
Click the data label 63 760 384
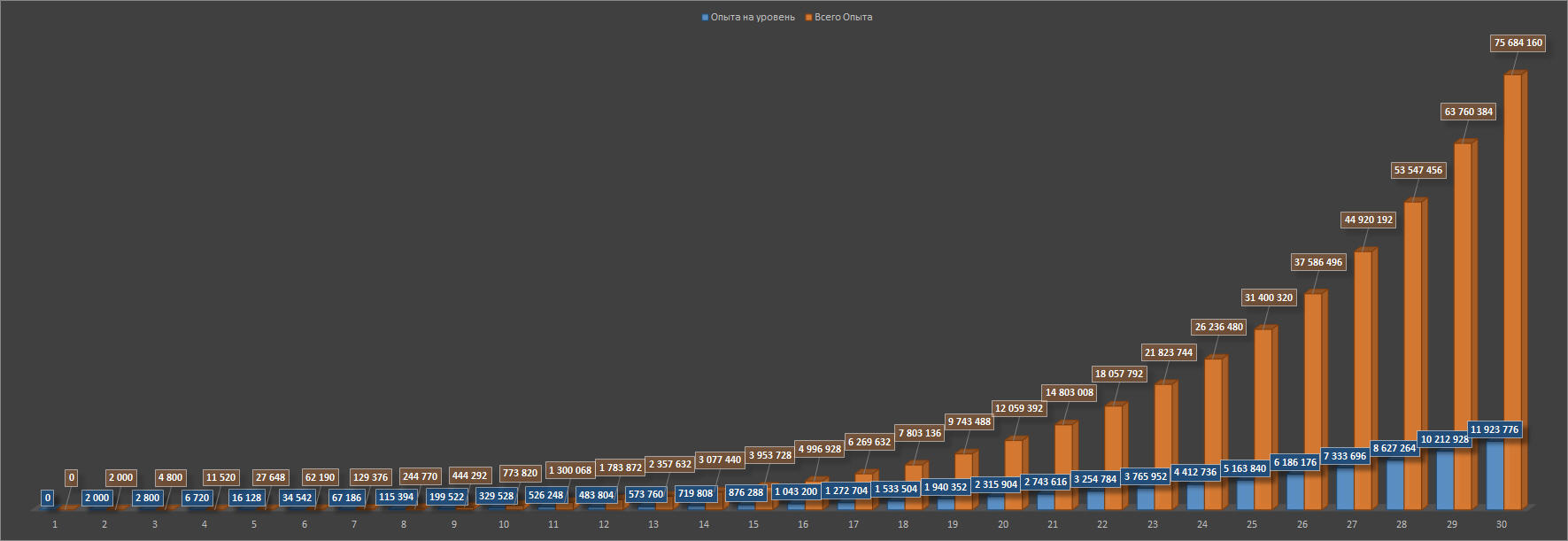[x=1468, y=112]
